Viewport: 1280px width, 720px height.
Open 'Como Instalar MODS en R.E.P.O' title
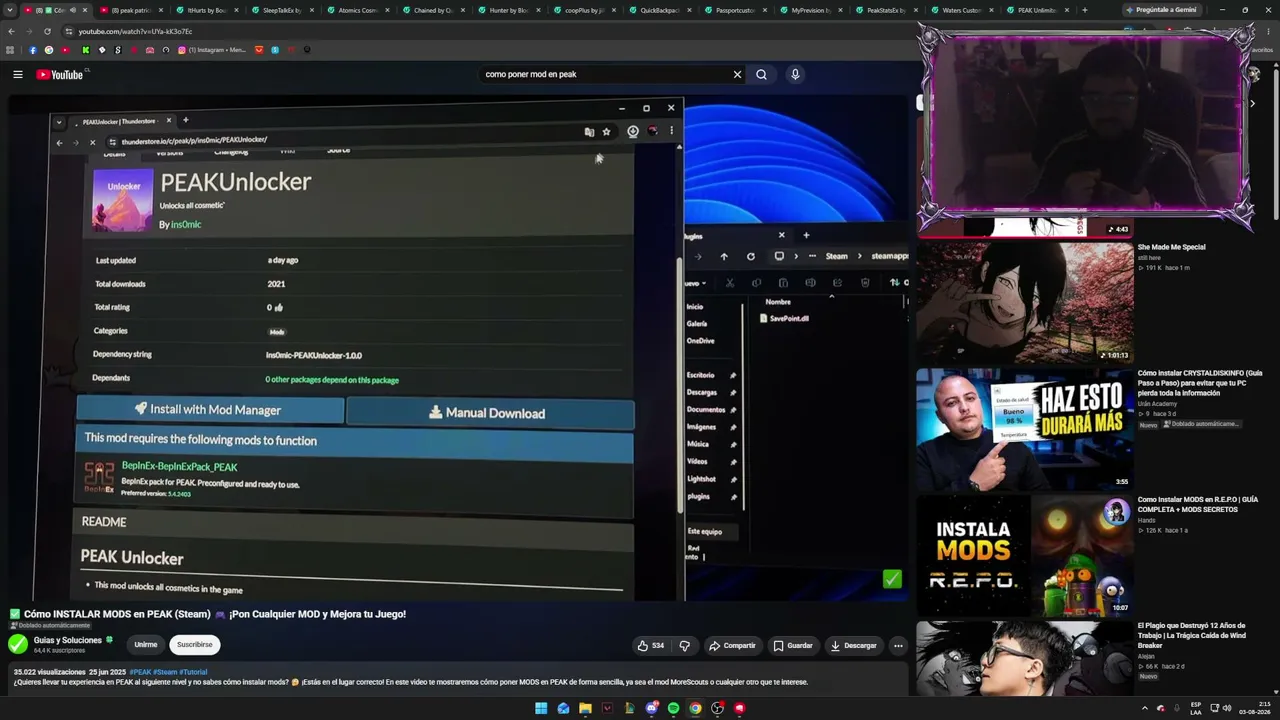[1198, 504]
